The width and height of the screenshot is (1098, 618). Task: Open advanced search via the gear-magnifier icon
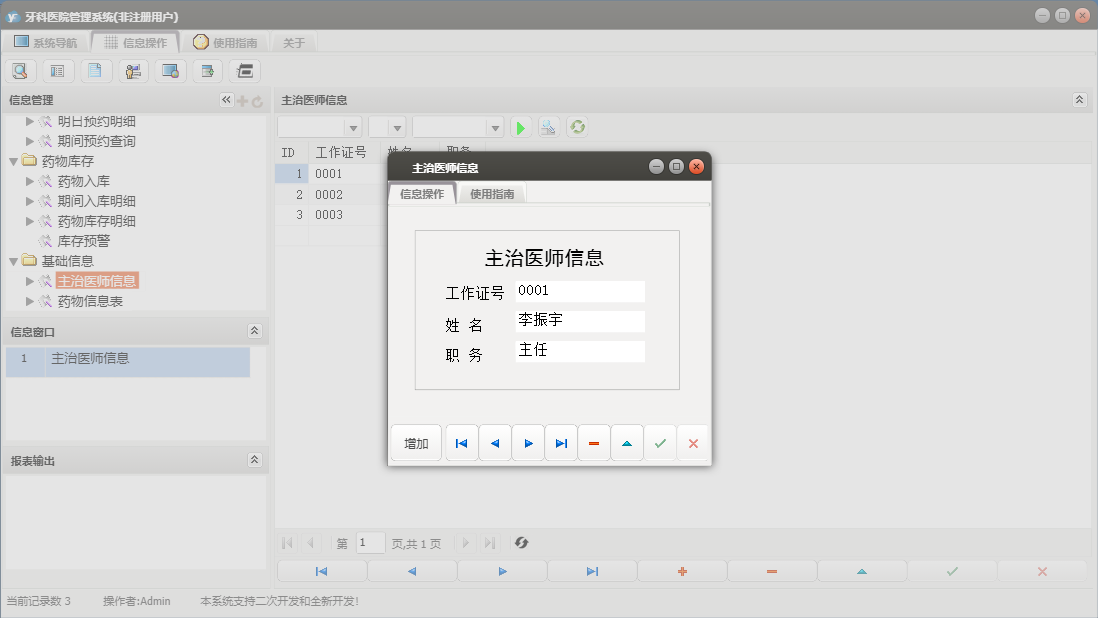(548, 128)
